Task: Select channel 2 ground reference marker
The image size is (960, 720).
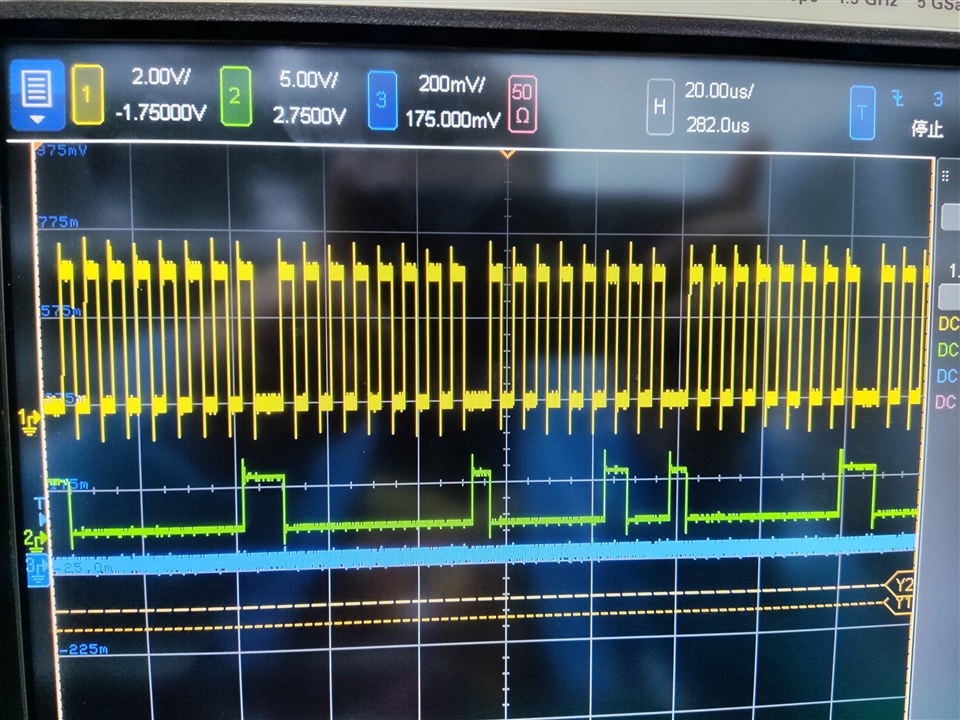Action: point(36,540)
